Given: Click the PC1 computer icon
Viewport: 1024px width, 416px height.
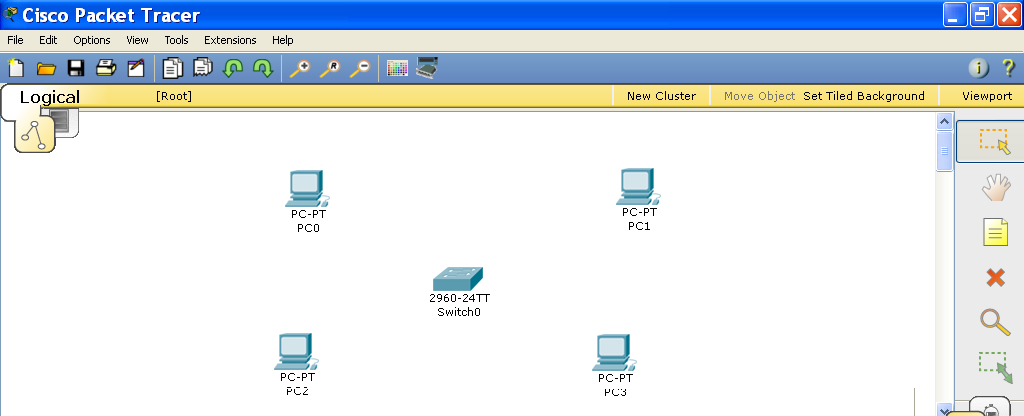Looking at the screenshot, I should 638,187.
